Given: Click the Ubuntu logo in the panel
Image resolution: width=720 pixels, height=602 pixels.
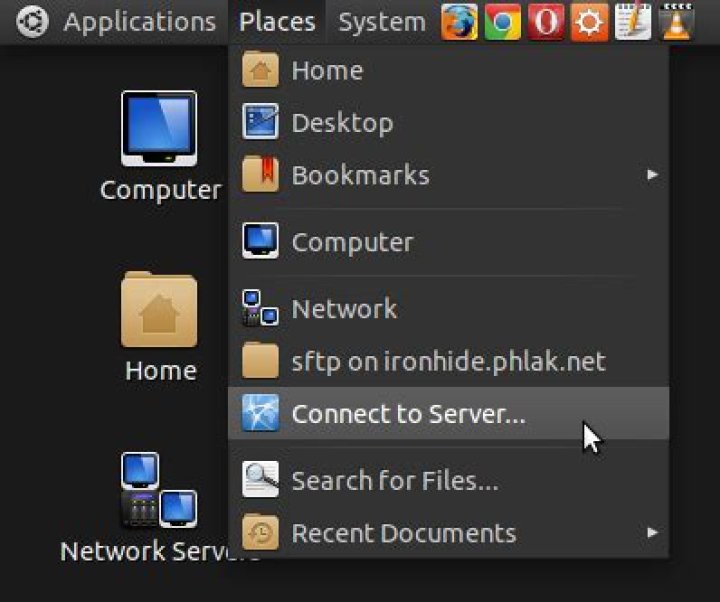Looking at the screenshot, I should (32, 21).
